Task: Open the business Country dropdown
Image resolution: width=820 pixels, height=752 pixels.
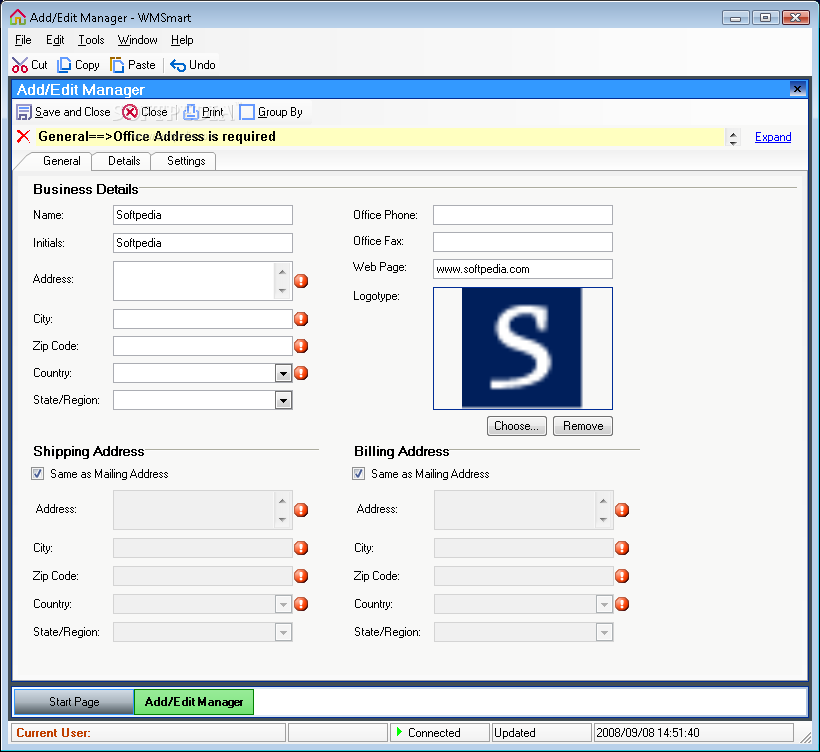Action: [x=283, y=373]
